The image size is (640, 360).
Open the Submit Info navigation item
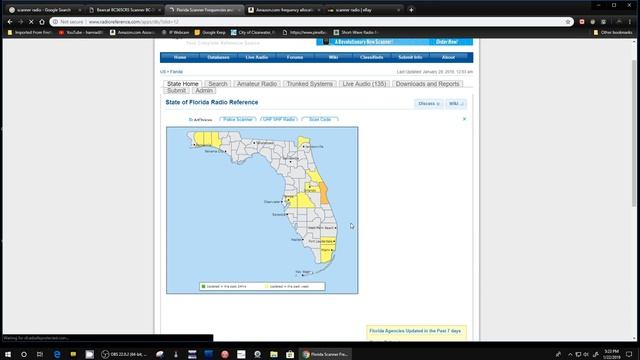click(410, 58)
